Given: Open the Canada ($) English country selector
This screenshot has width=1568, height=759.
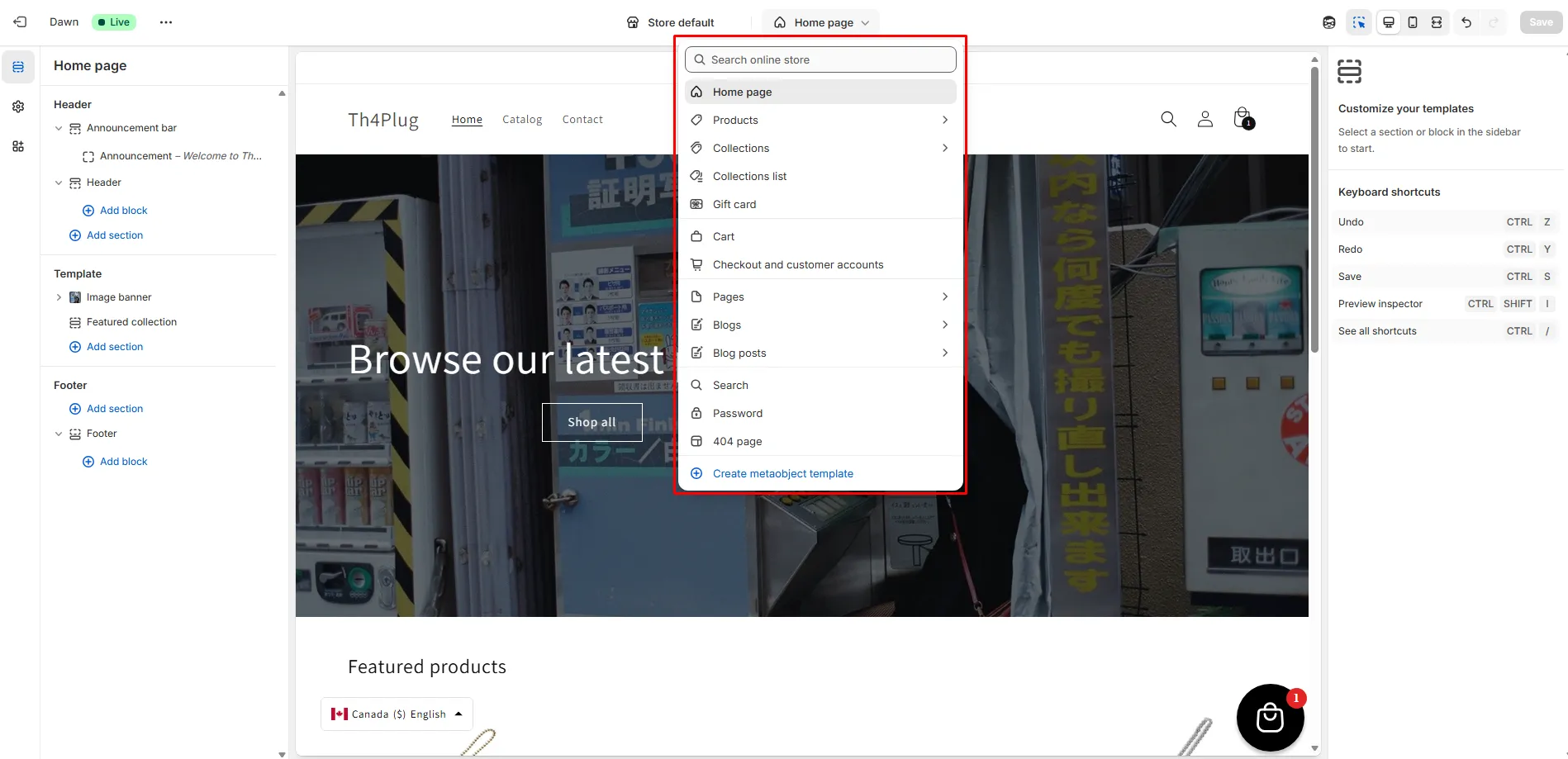Looking at the screenshot, I should pos(397,714).
